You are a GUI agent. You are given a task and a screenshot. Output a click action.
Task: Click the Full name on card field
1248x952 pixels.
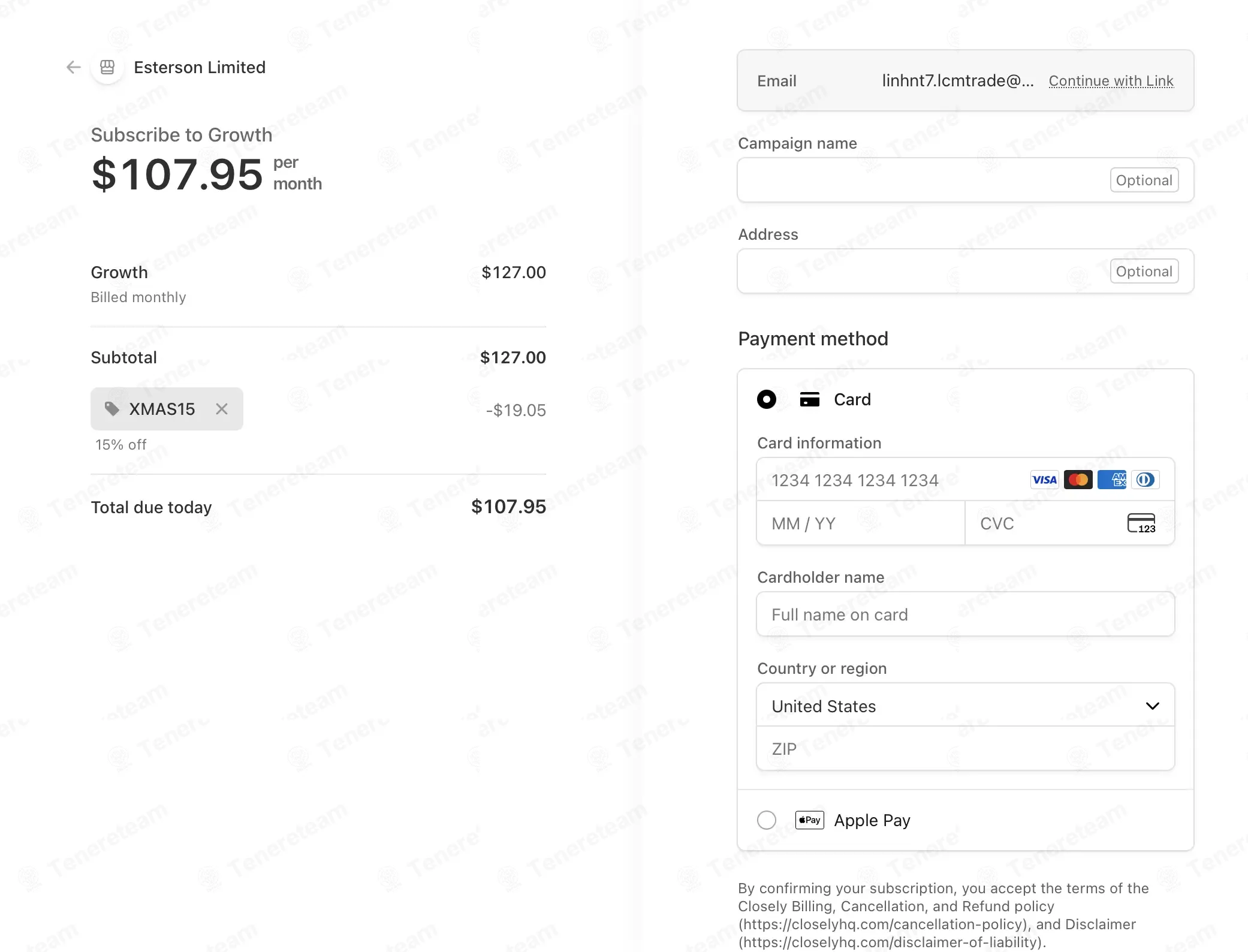965,614
